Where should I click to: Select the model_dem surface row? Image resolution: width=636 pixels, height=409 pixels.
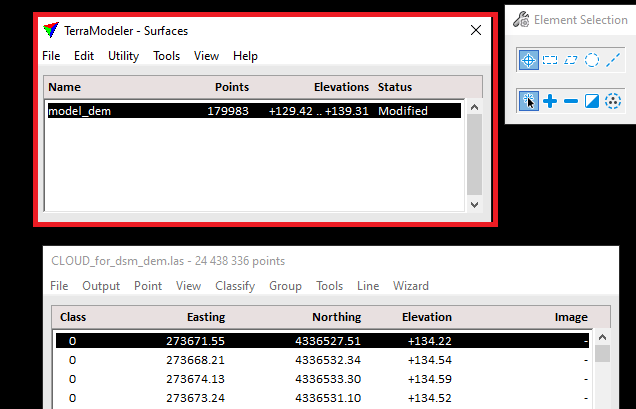(254, 111)
